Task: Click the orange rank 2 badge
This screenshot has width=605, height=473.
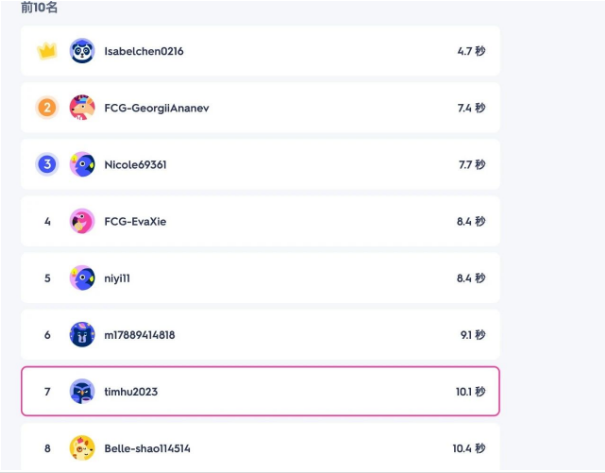Action: [x=47, y=108]
